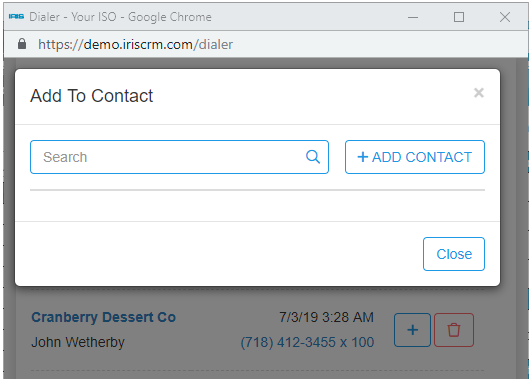Delete Cranberry Dessert Co entry via trash icon

tap(454, 330)
